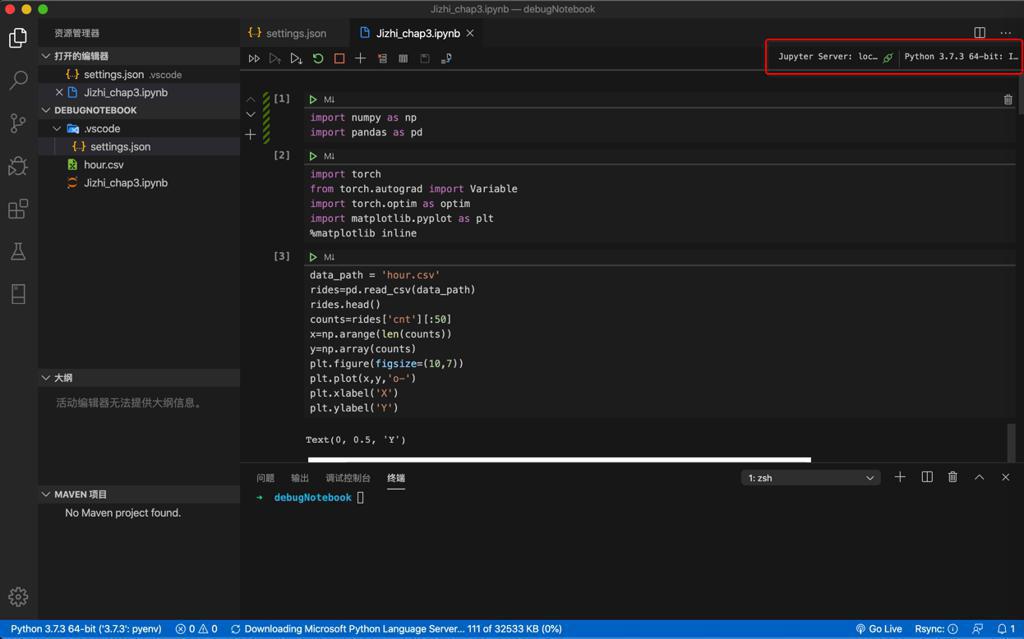This screenshot has height=639, width=1024.
Task: Toggle cell 3 to markdown via M↓
Action: 329,257
